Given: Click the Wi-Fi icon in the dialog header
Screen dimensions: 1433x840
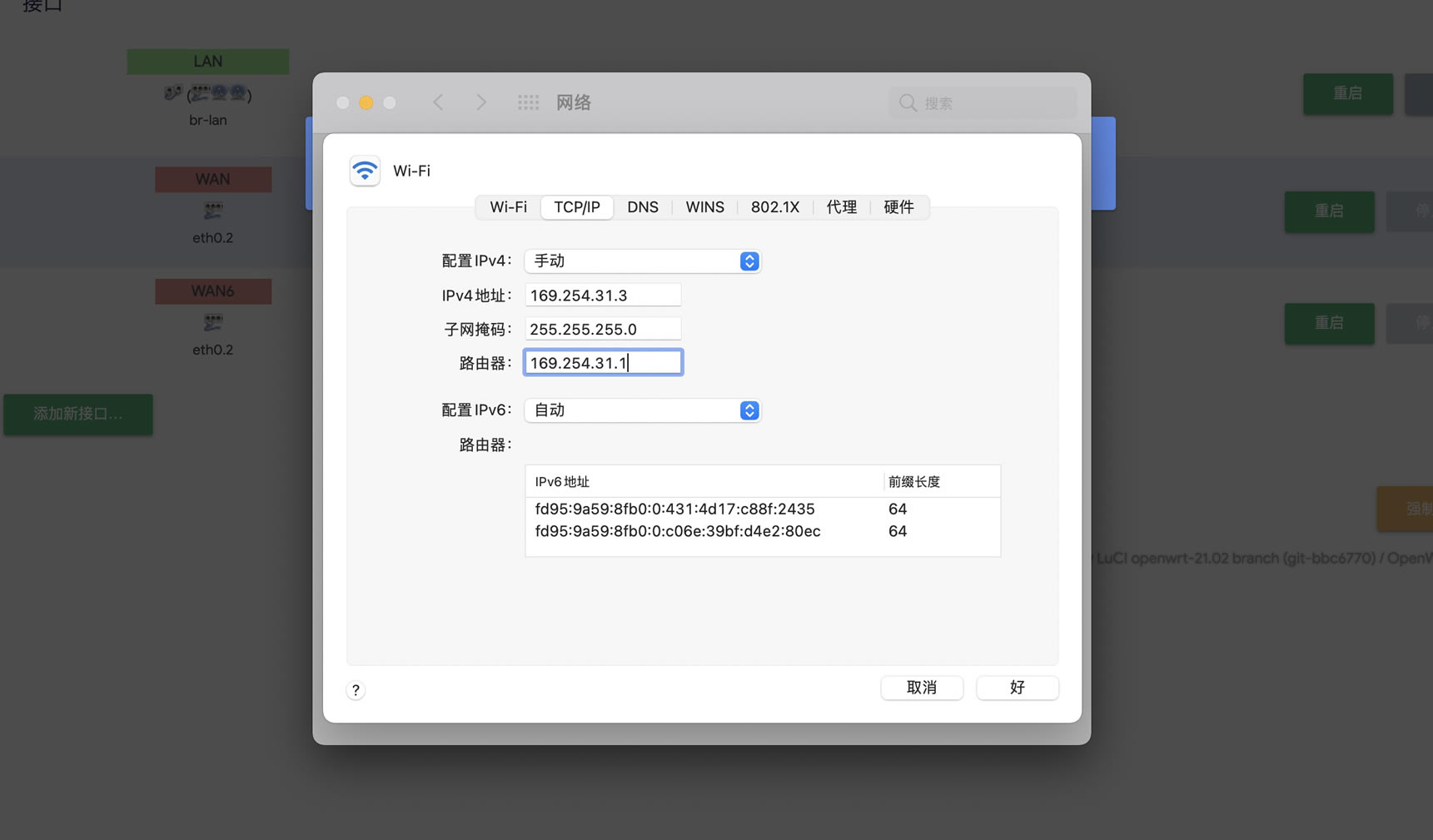Looking at the screenshot, I should (x=364, y=171).
